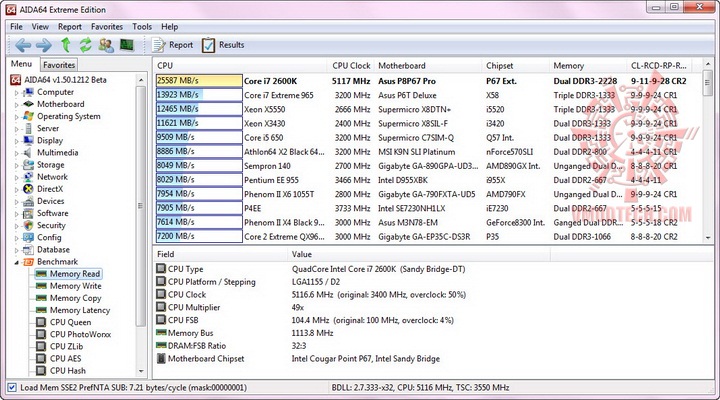Select the Display monitor icon
This screenshot has width=720, height=400.
click(x=28, y=141)
